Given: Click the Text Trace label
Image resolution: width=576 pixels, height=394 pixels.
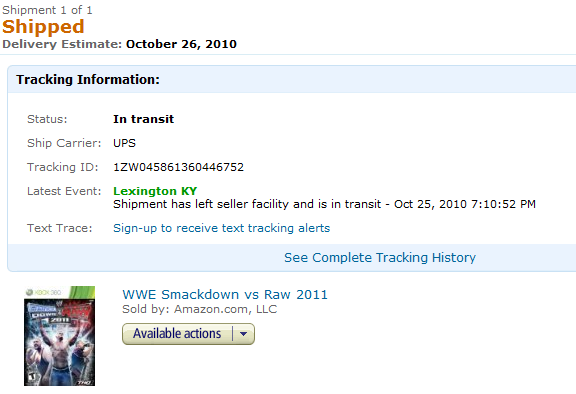Looking at the screenshot, I should (60, 228).
